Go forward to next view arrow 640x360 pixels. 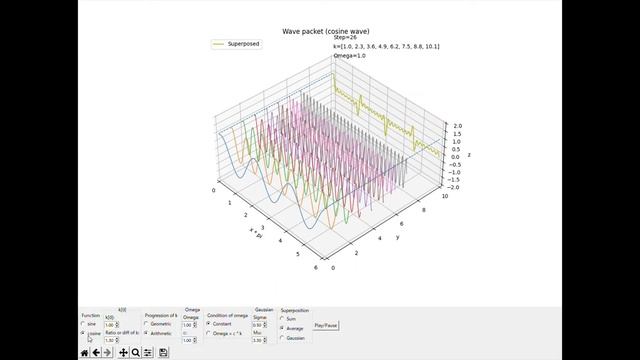pos(107,353)
